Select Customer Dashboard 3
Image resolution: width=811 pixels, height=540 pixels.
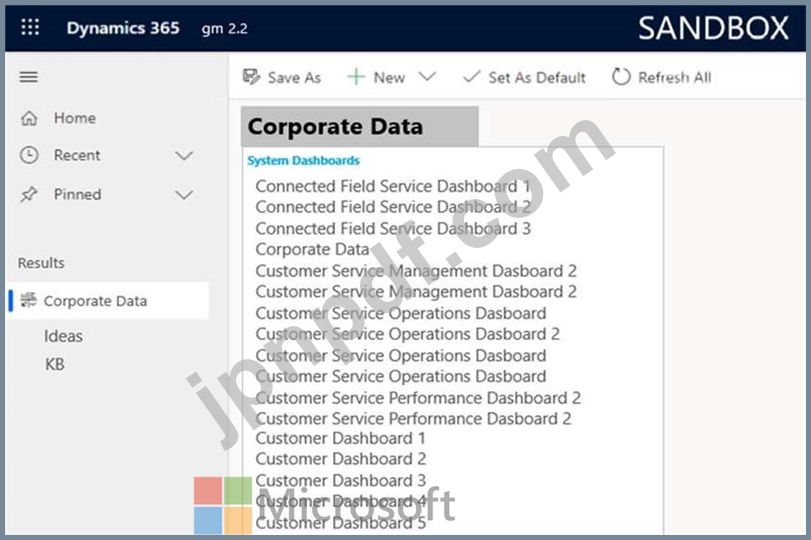tap(341, 481)
